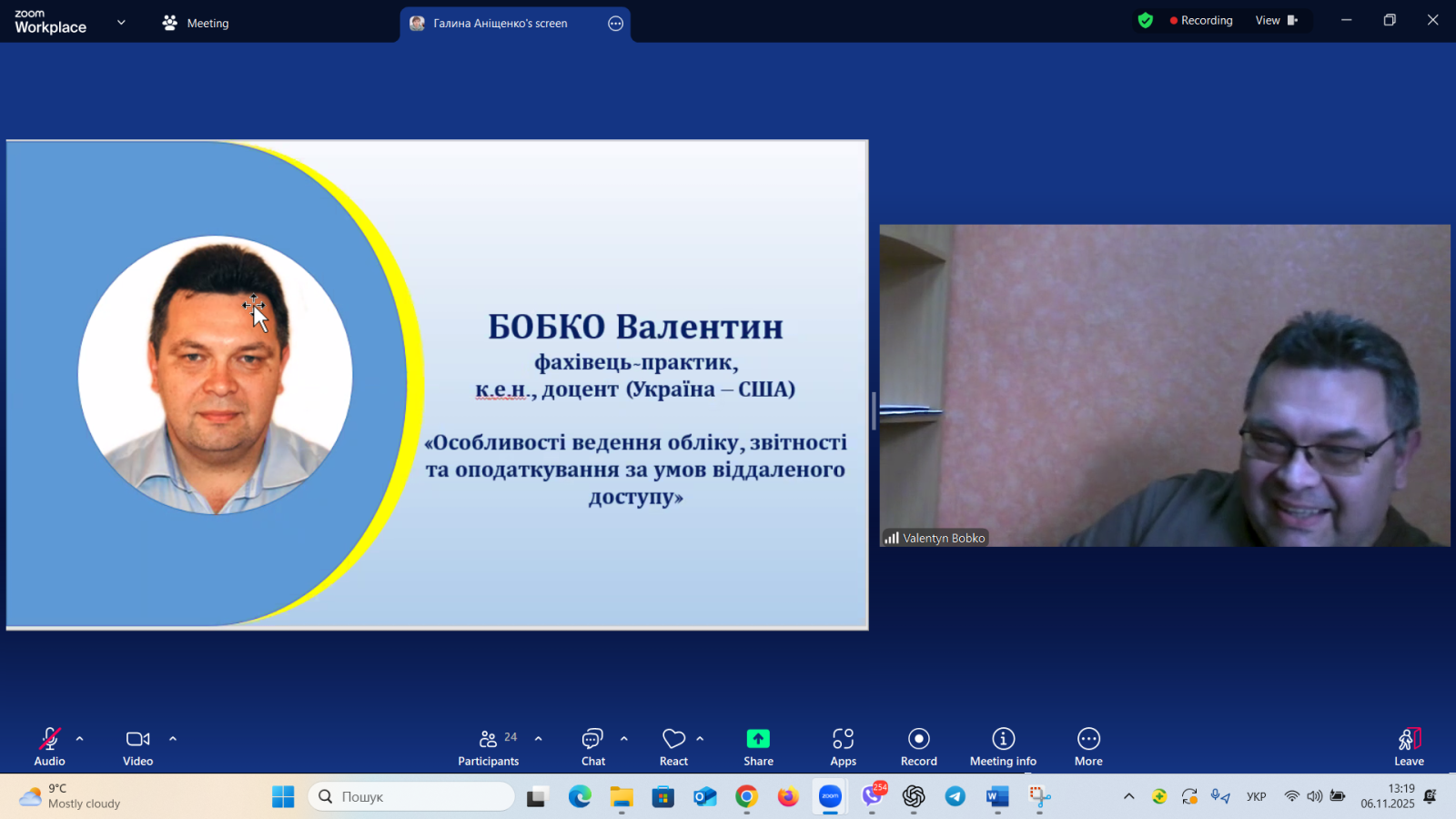The image size is (1456, 819).
Task: Open options for Галина Аніщенко's shared screen
Action: coord(616,24)
